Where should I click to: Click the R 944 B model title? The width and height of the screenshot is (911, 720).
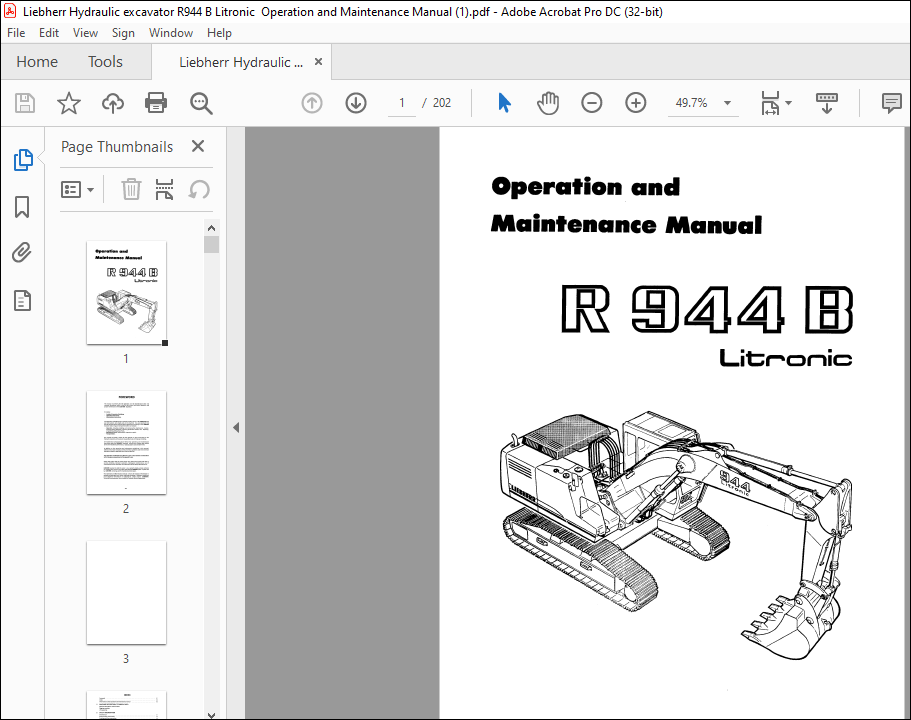(707, 309)
